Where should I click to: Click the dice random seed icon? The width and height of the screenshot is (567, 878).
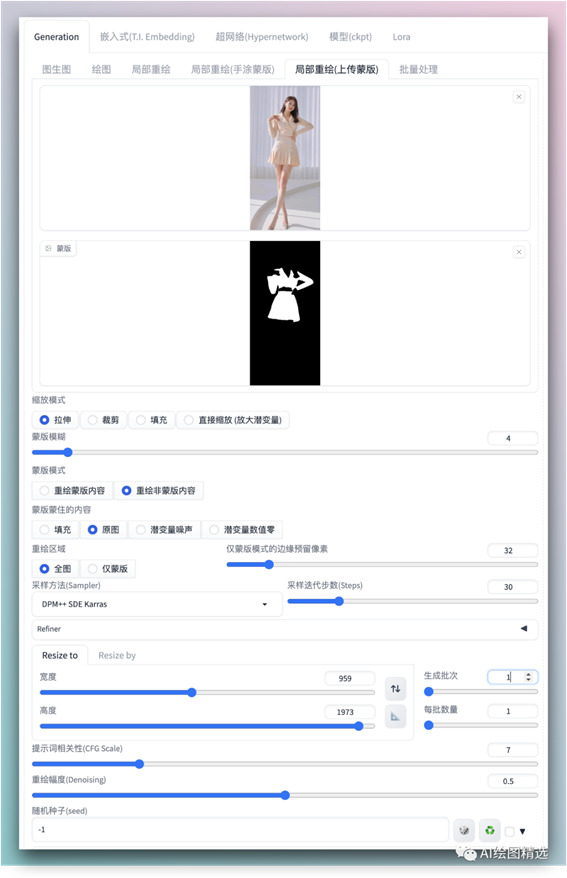(x=464, y=830)
